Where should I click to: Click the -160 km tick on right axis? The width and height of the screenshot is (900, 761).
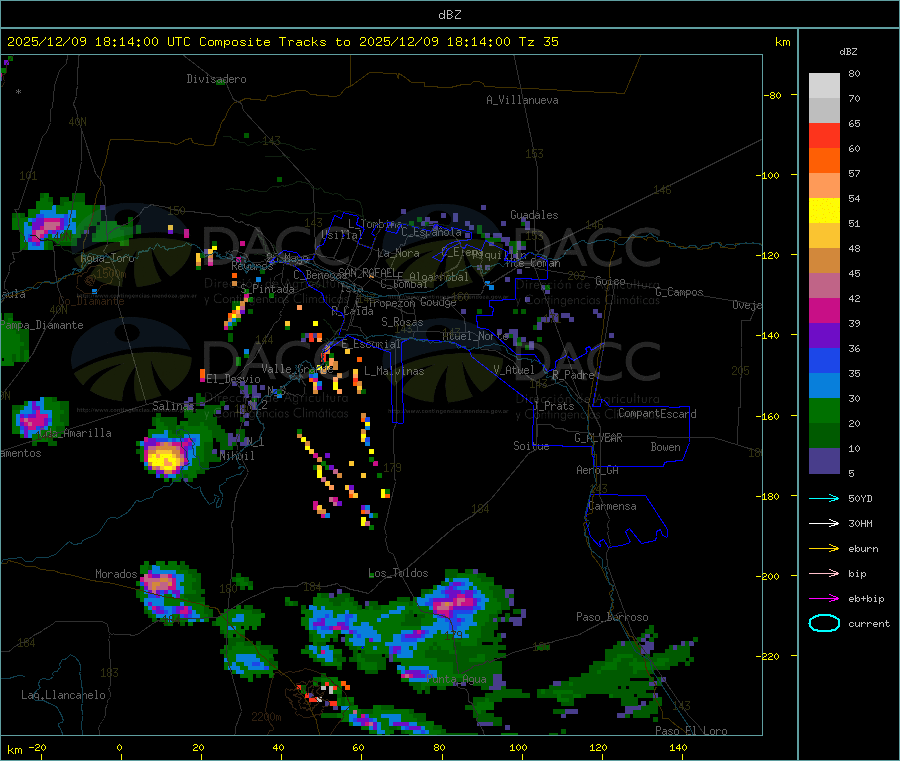click(770, 416)
